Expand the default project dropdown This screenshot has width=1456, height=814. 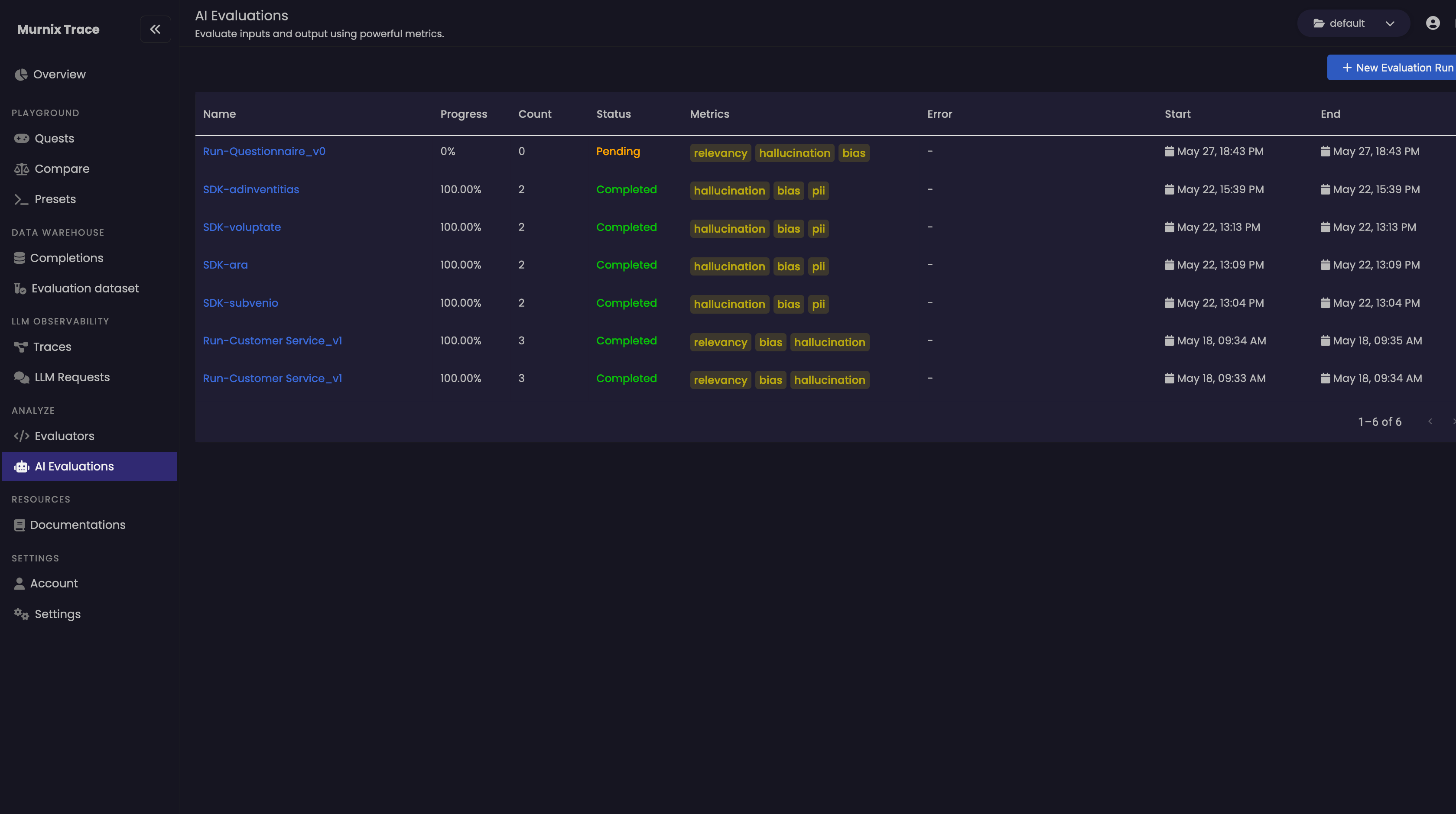click(1353, 23)
